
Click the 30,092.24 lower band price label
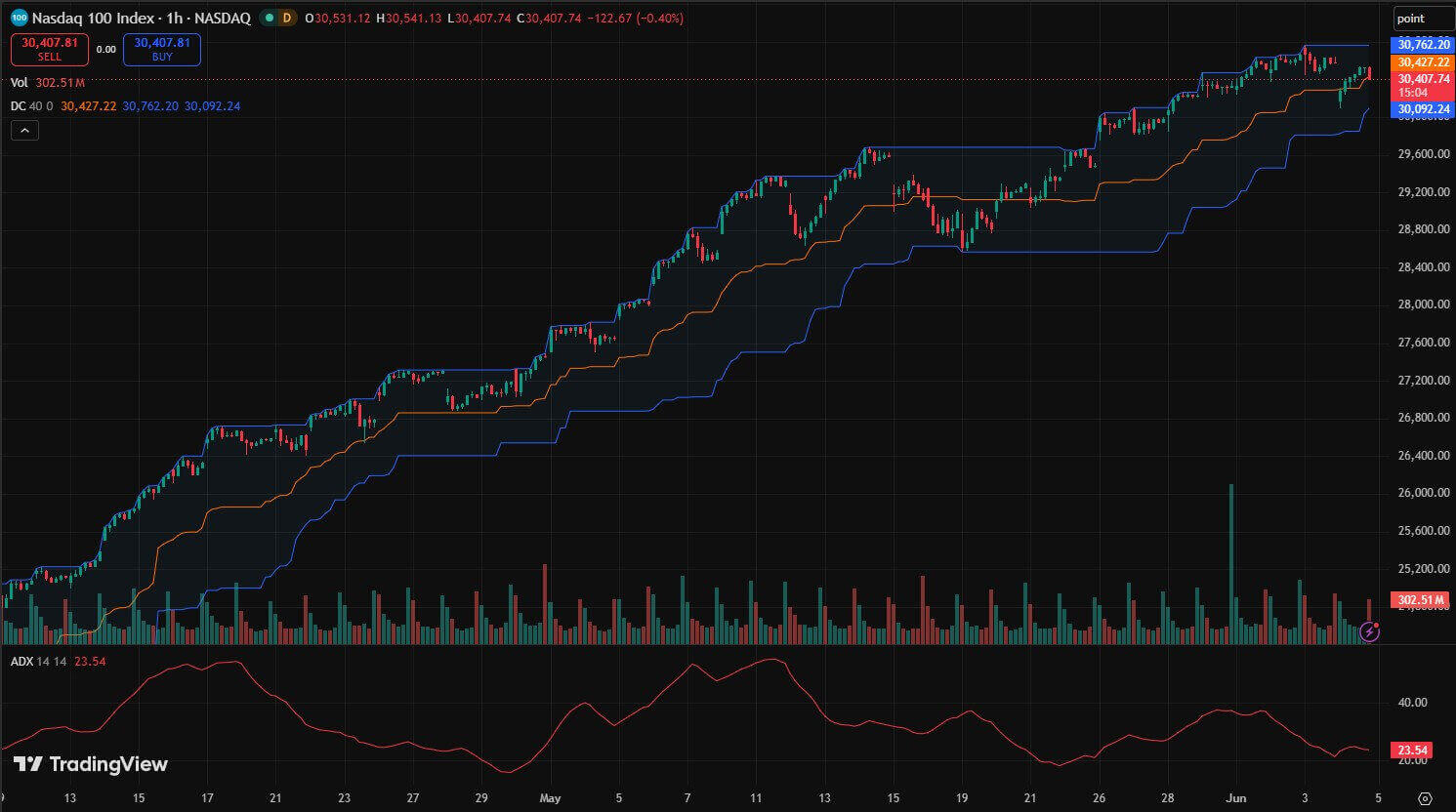click(x=1424, y=109)
